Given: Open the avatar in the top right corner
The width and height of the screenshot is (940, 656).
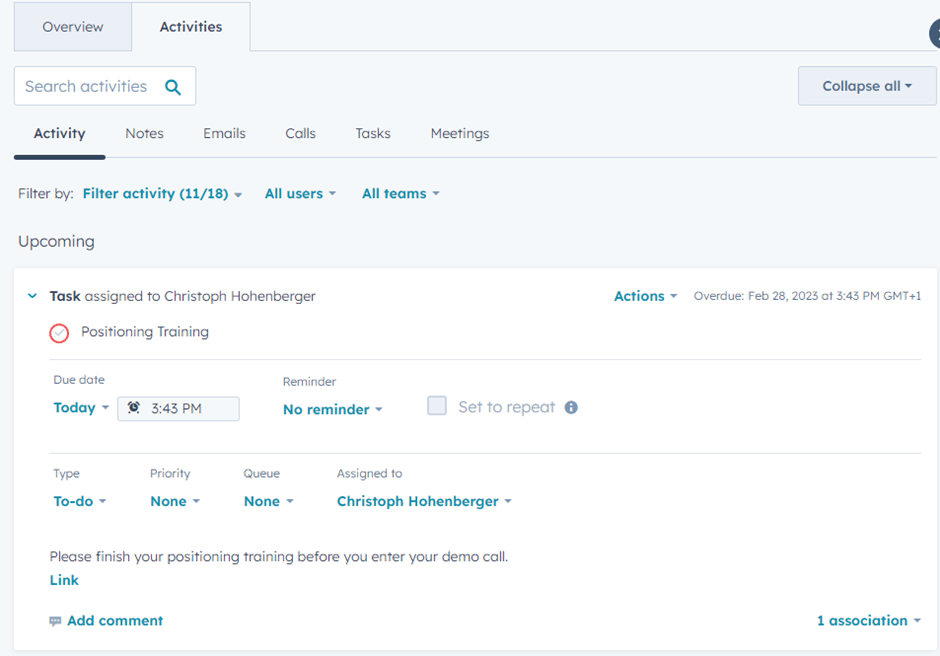Looking at the screenshot, I should tap(934, 33).
